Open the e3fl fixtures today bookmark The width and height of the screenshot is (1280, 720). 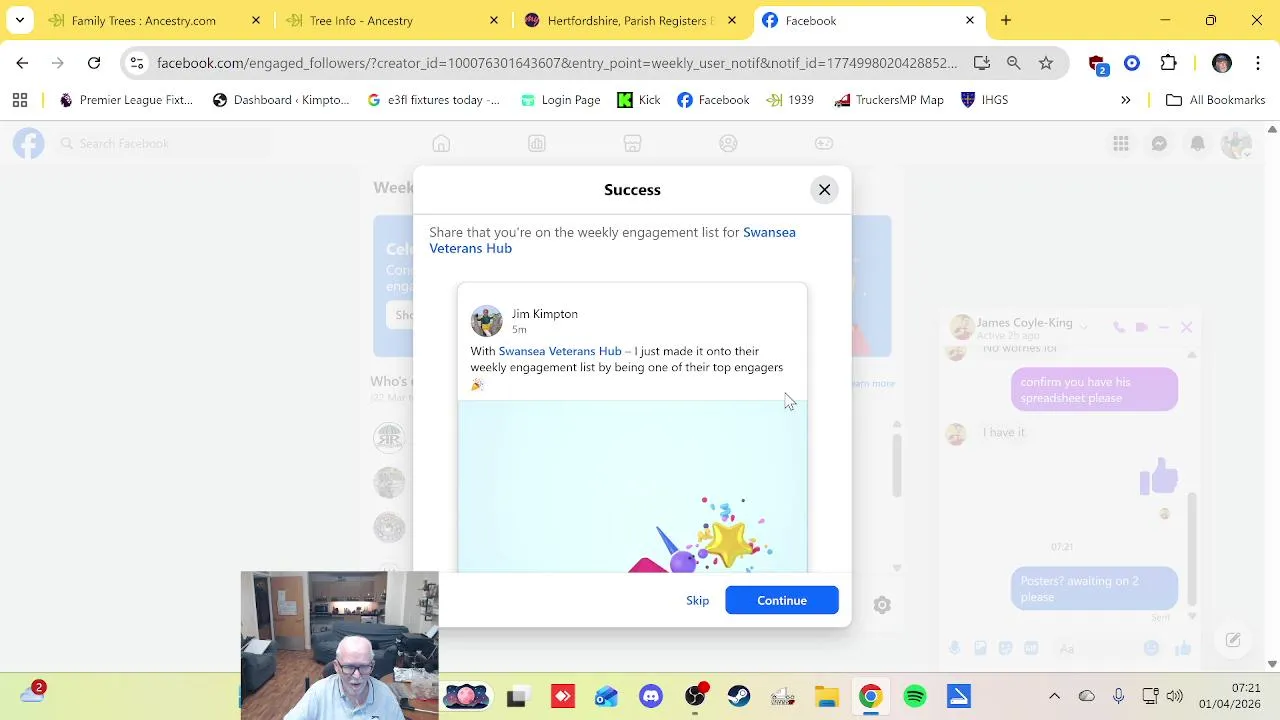(x=433, y=100)
